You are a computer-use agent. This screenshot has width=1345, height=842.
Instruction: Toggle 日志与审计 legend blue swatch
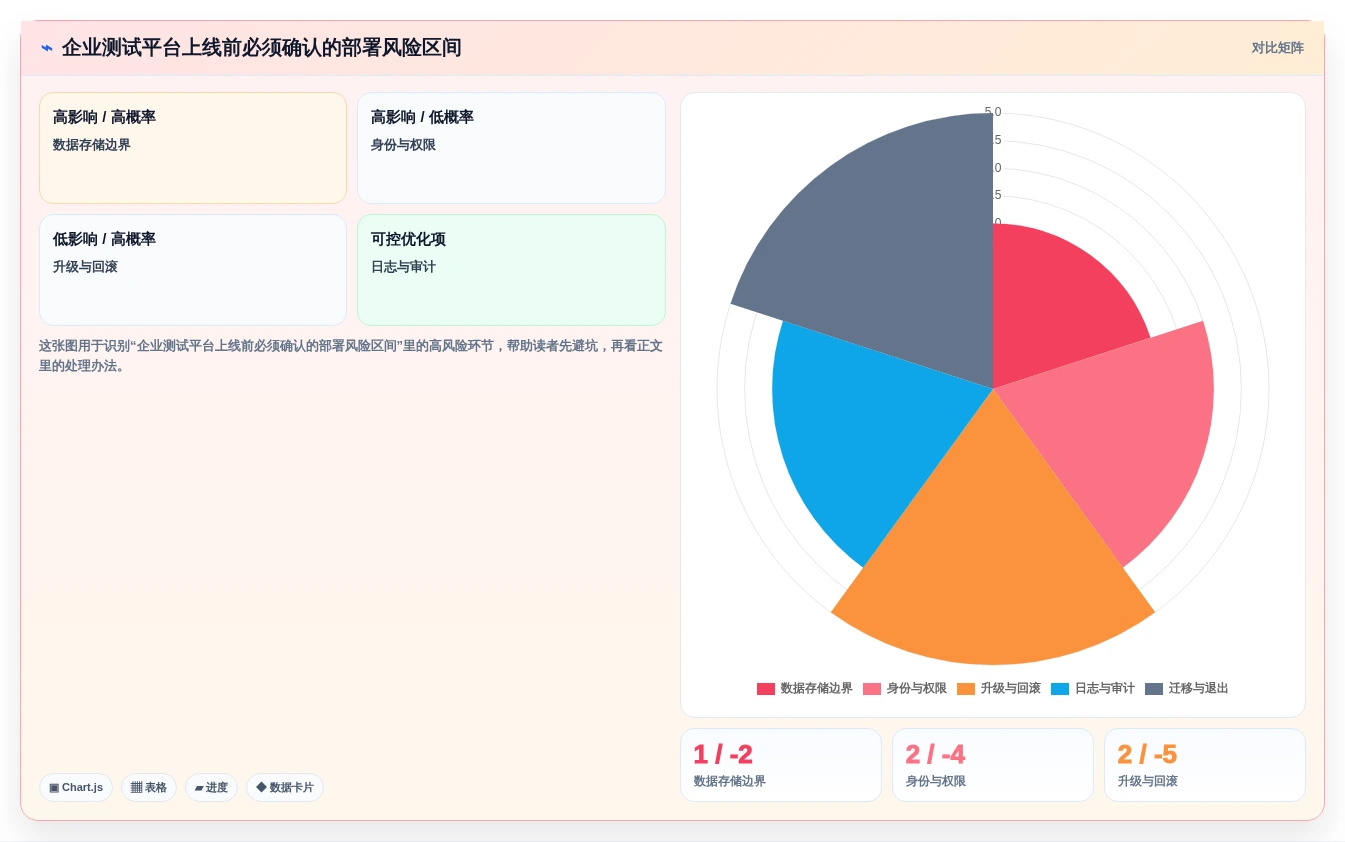tap(1060, 689)
